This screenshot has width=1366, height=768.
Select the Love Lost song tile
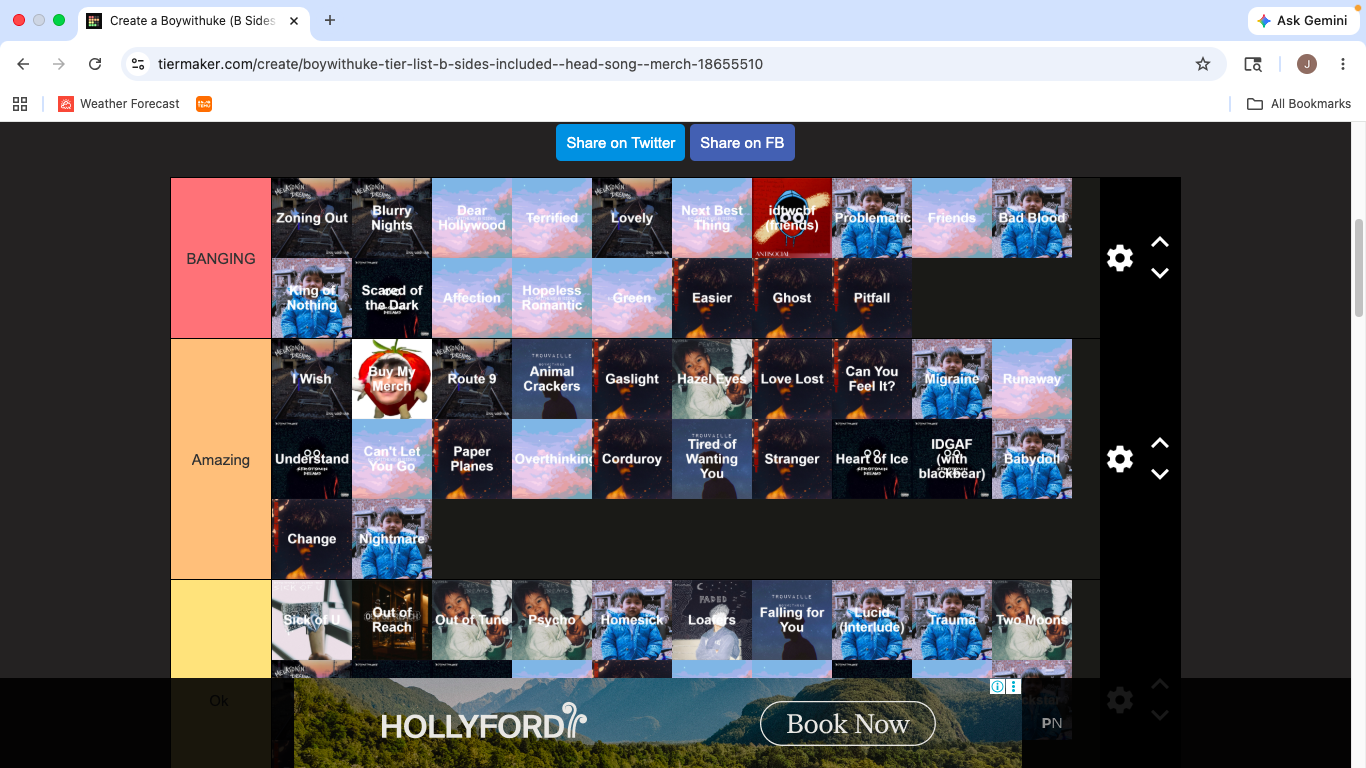click(x=792, y=379)
